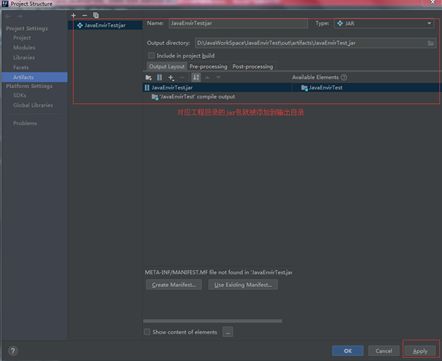The height and width of the screenshot is (361, 442).
Task: Select JavaEnvirTest module in Available Elements
Action: [322, 88]
